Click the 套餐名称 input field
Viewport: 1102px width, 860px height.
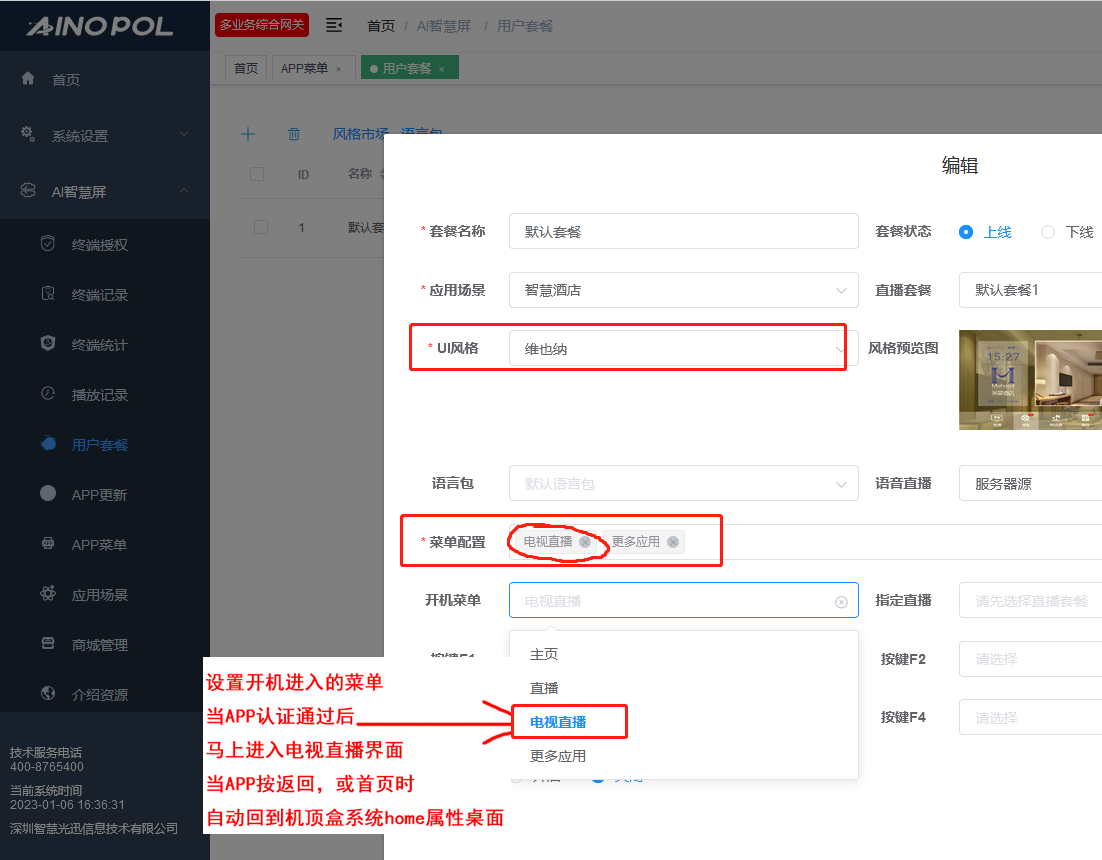click(683, 231)
